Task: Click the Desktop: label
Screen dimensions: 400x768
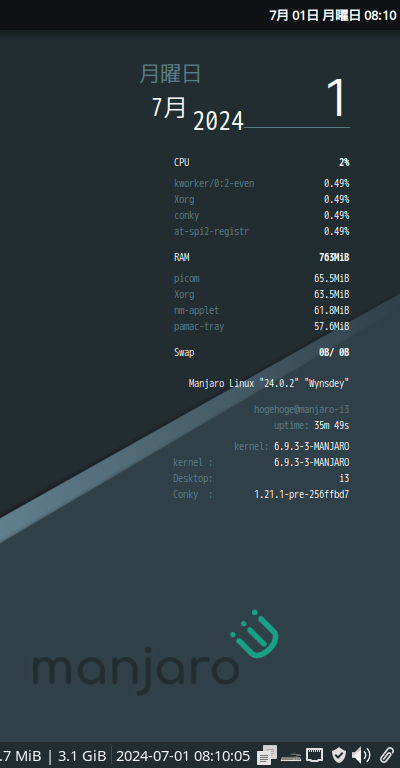Action: click(x=193, y=479)
